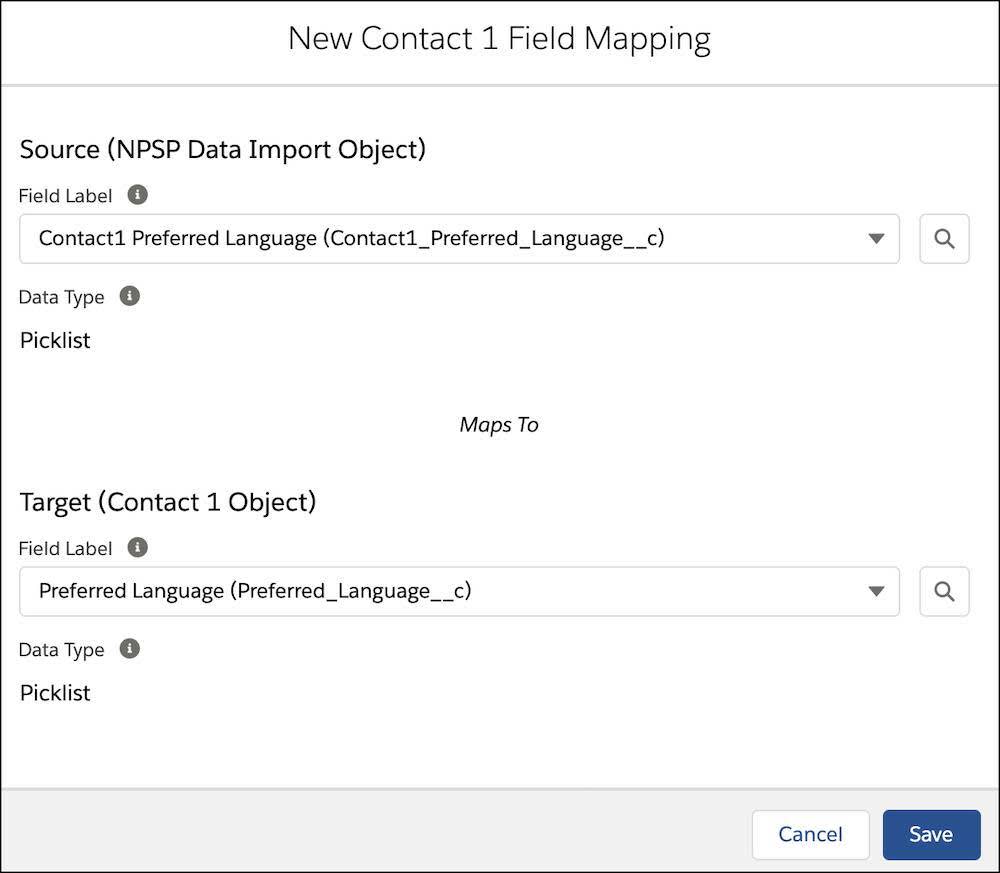The width and height of the screenshot is (1000, 873).
Task: Click 'Source (NPSP Data Import Object)' heading
Action: point(223,150)
